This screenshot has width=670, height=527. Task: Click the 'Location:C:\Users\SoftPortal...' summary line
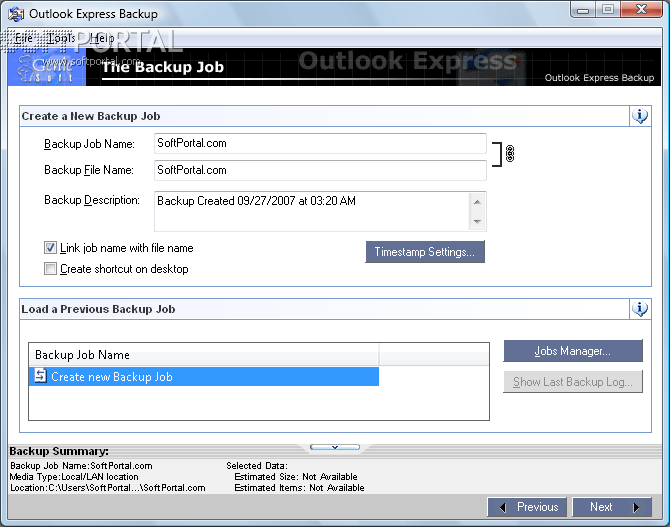click(x=108, y=488)
